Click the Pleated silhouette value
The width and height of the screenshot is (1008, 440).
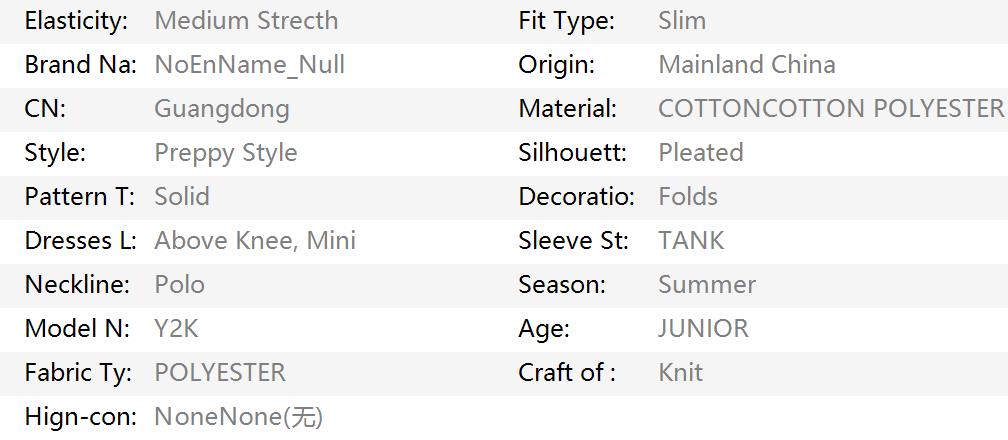coord(701,153)
